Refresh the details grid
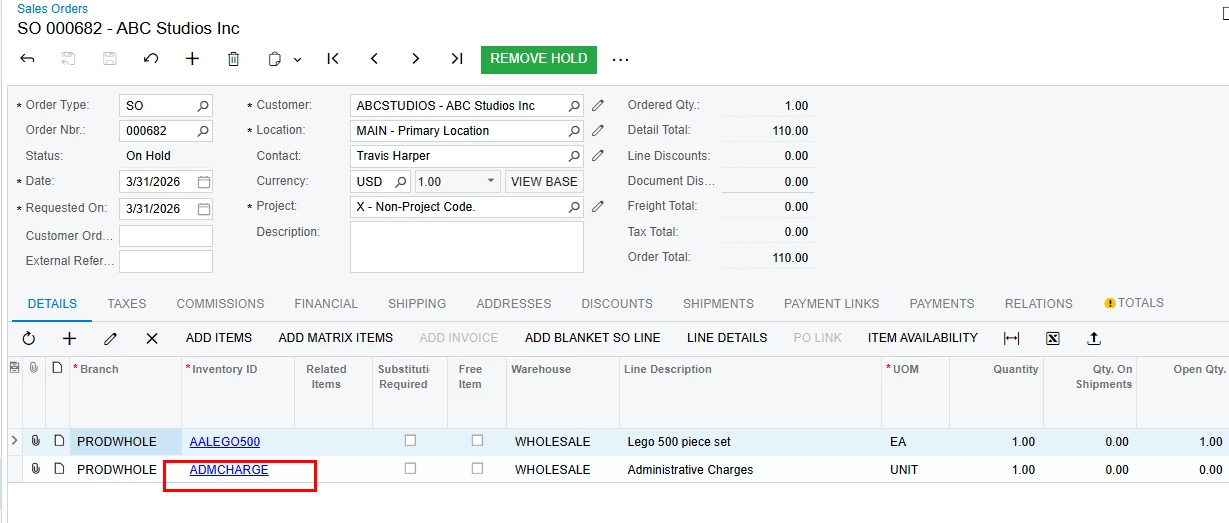 click(28, 338)
